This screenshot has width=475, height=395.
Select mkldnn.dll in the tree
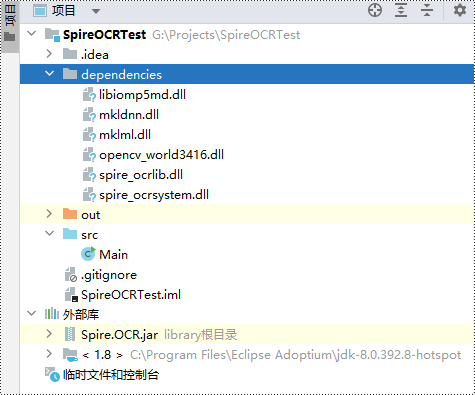tap(129, 115)
